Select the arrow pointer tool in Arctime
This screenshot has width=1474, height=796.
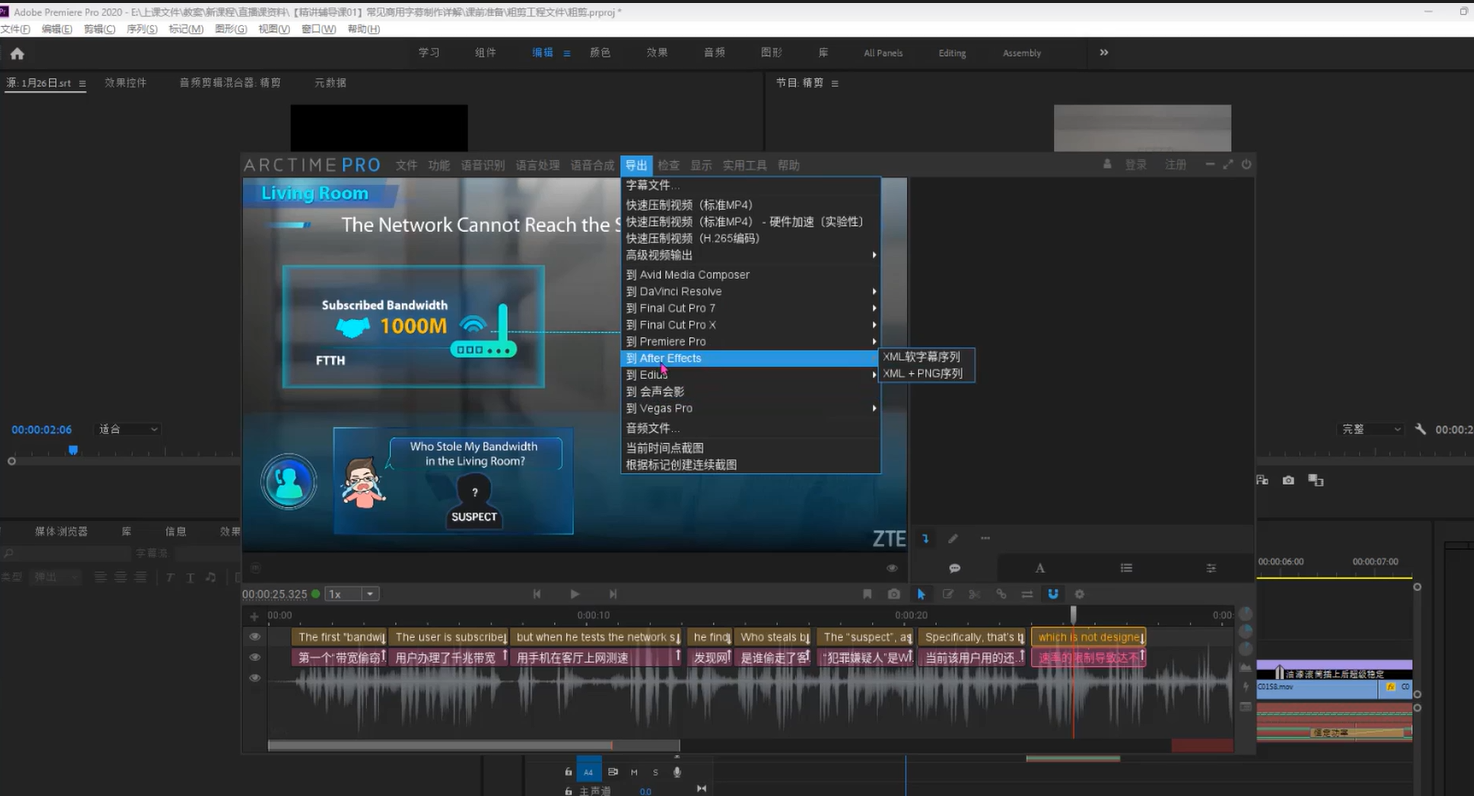click(921, 594)
